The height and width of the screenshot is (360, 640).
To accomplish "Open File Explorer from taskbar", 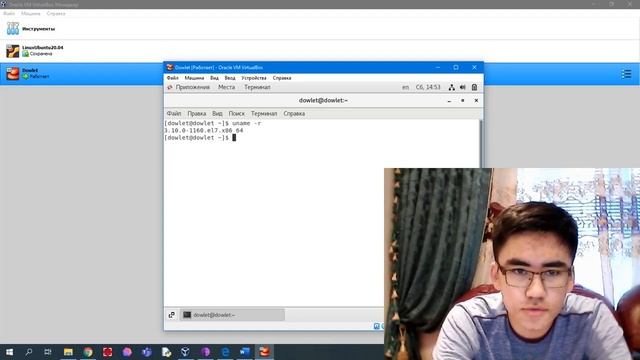I will (x=68, y=352).
